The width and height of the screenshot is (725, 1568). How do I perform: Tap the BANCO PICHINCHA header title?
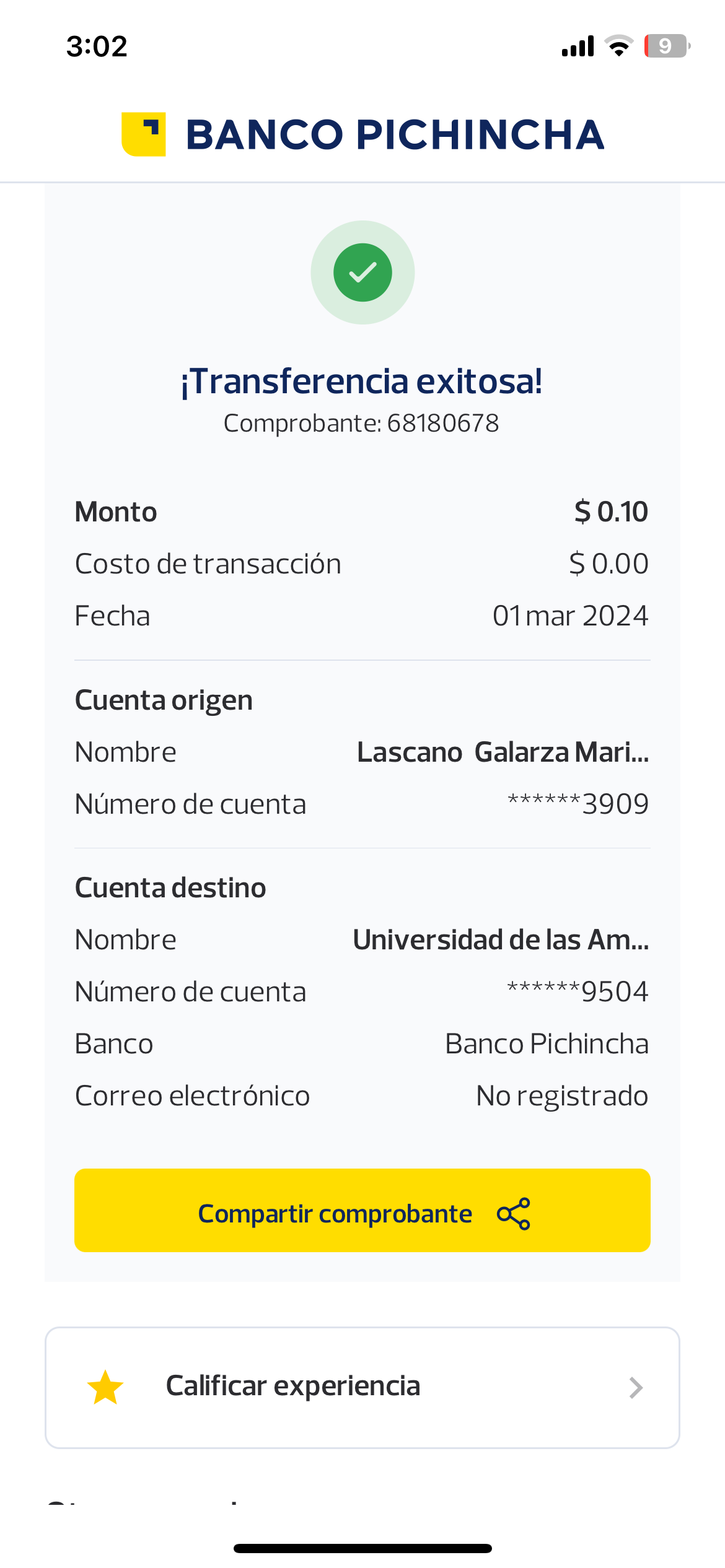tap(395, 134)
